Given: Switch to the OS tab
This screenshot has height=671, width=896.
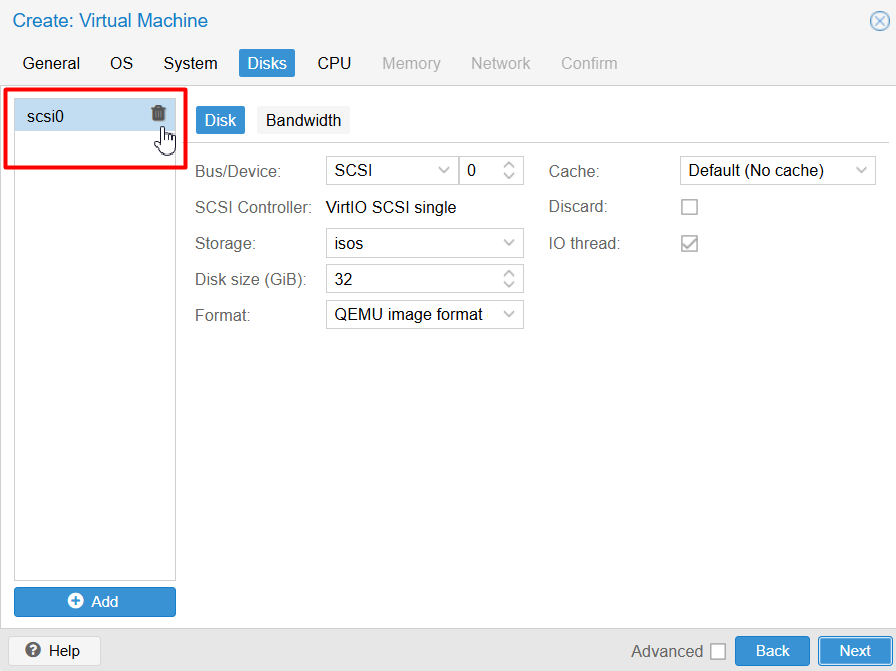Looking at the screenshot, I should [x=121, y=63].
